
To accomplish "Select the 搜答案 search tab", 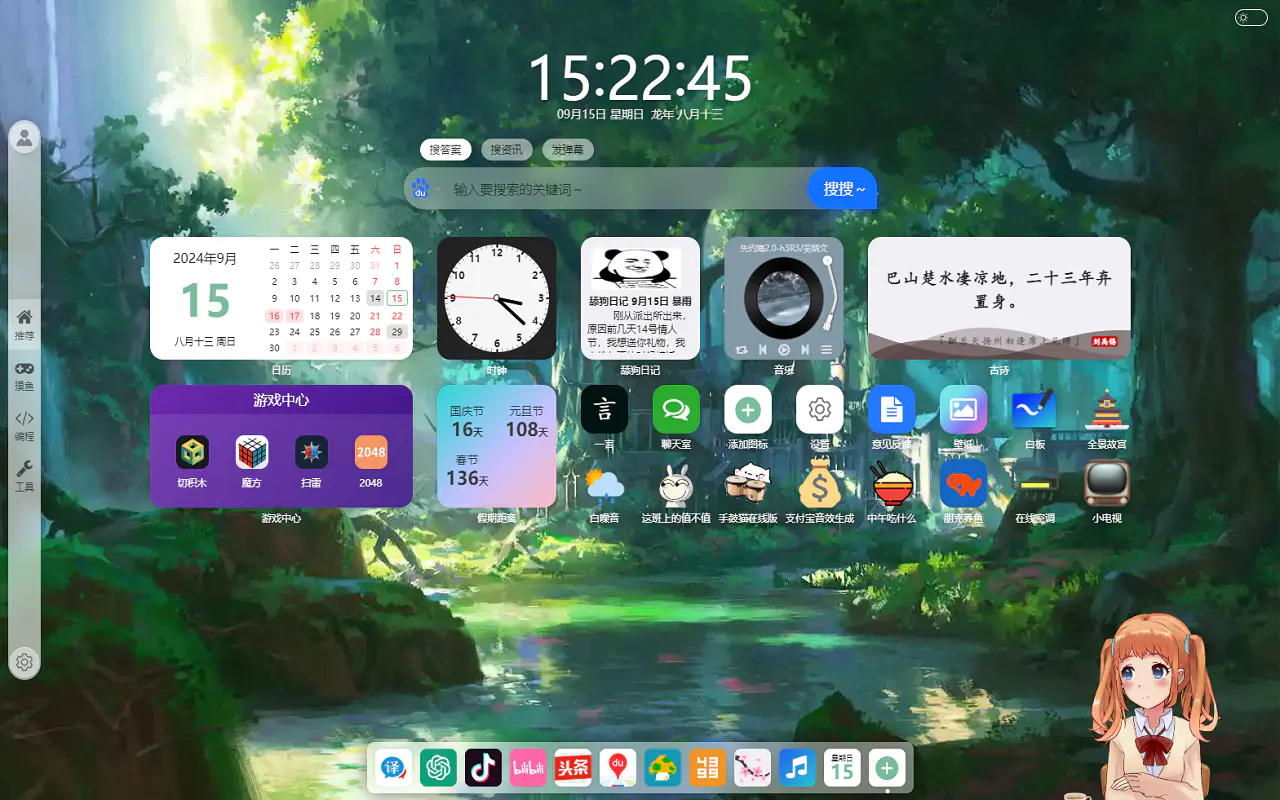I will tap(445, 150).
